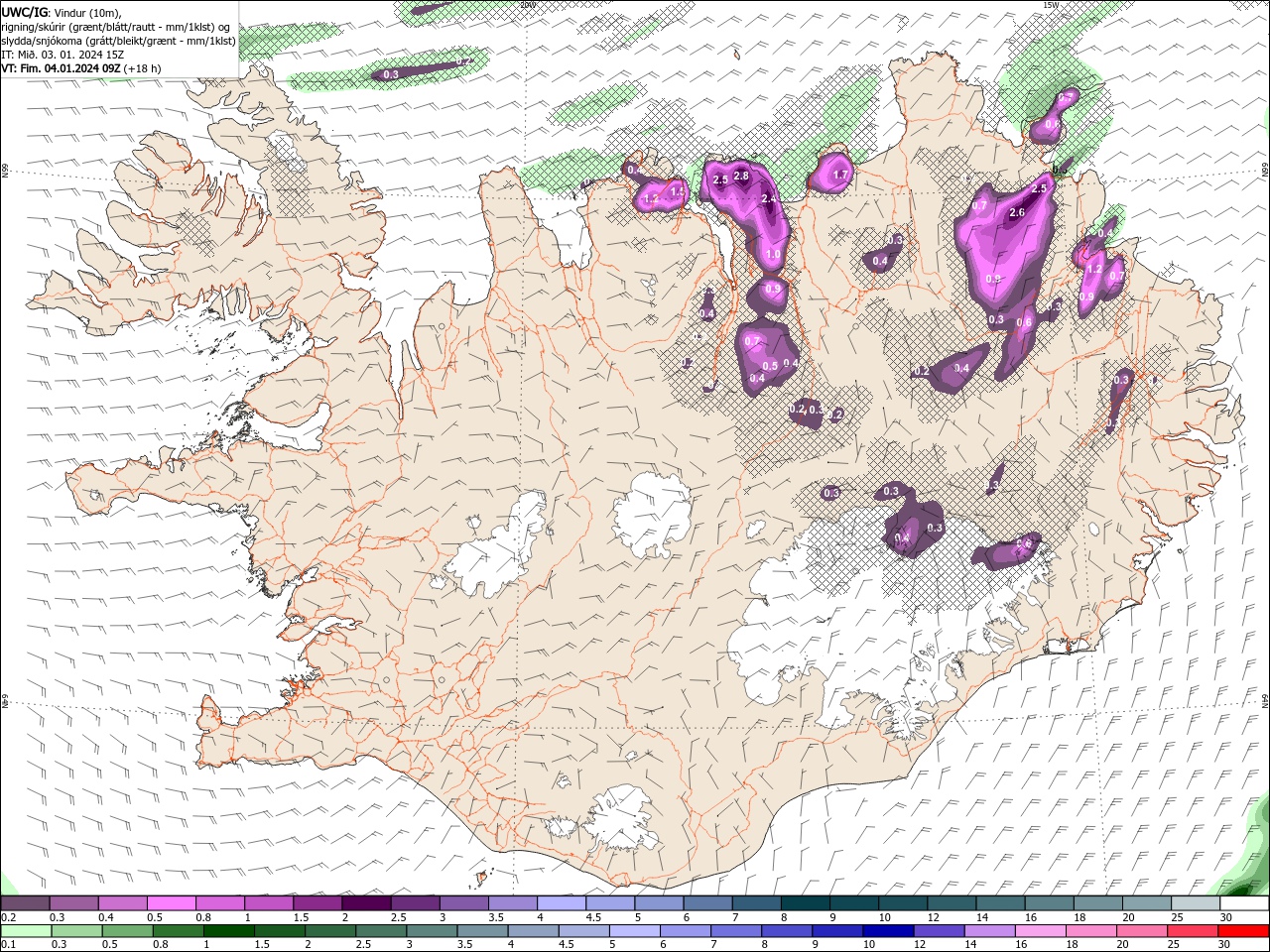1270x952 pixels.
Task: Select the dark green 1–1.5 rain scale swatch
Action: (230, 930)
